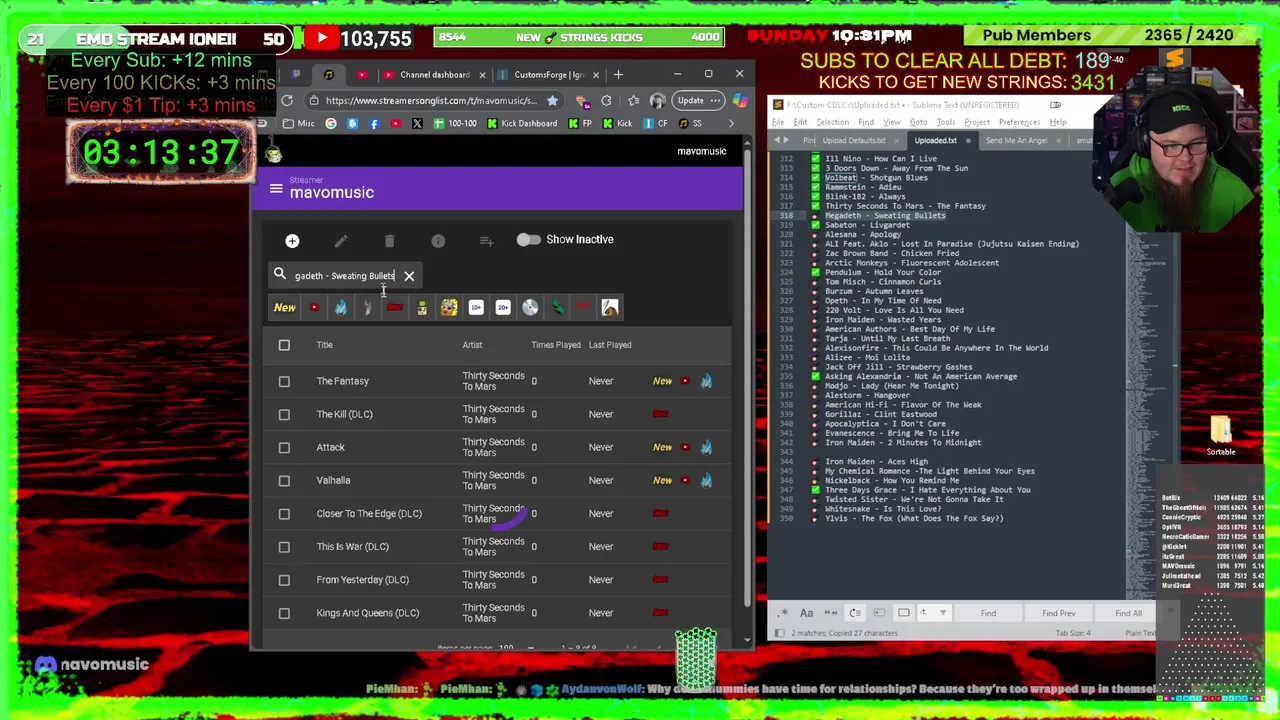
Task: Check the box for The Kill (DLC)
Action: 284,414
